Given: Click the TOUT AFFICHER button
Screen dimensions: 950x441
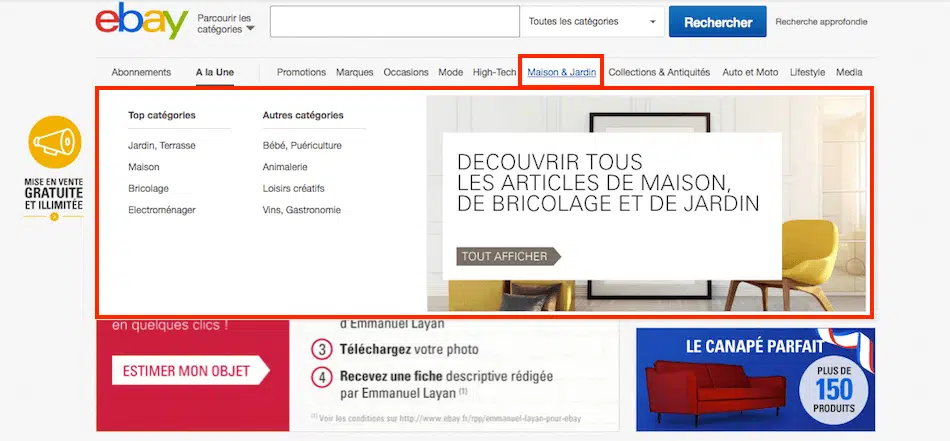Looking at the screenshot, I should [507, 256].
